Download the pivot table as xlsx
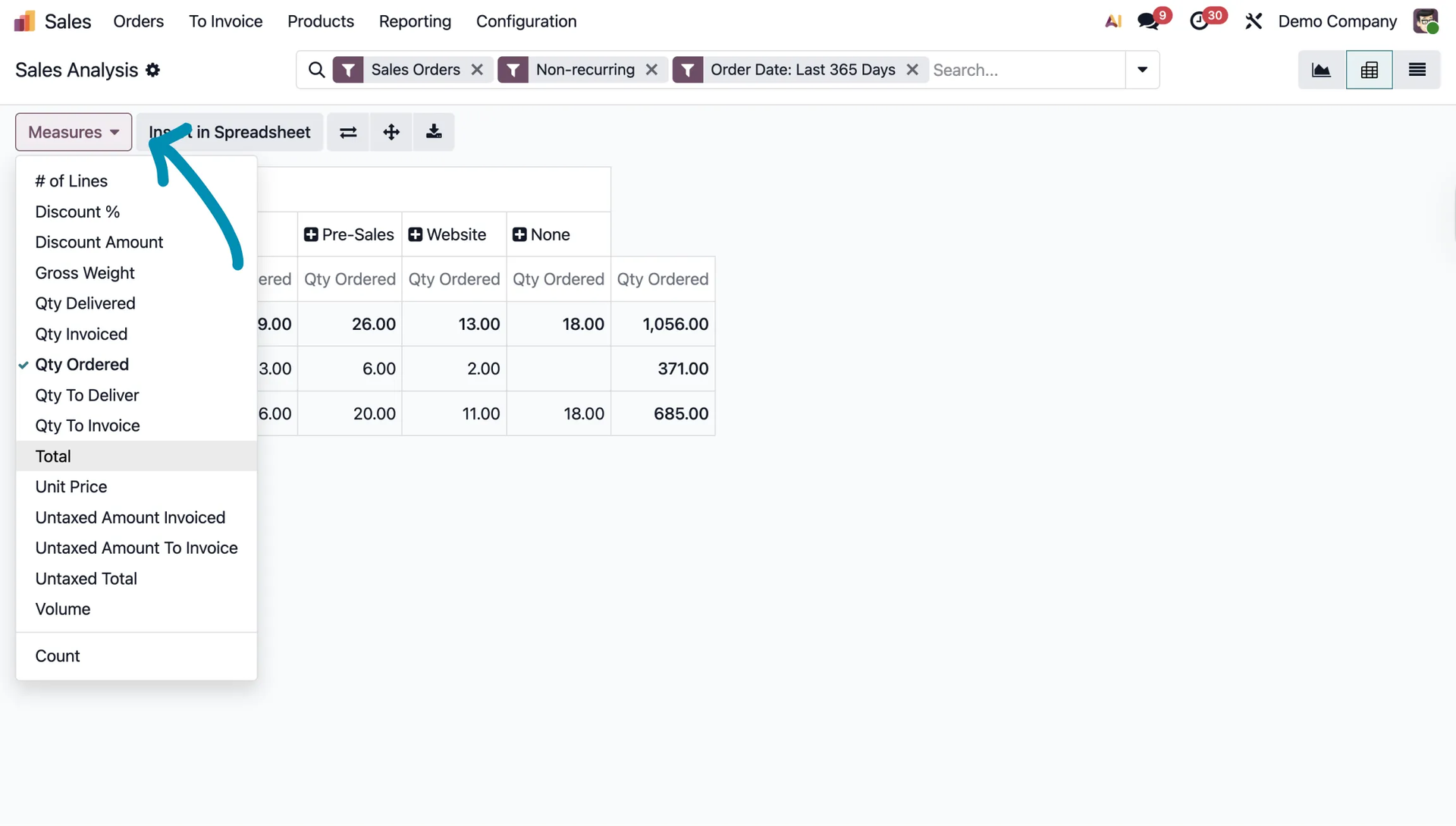The width and height of the screenshot is (1456, 826). point(434,132)
